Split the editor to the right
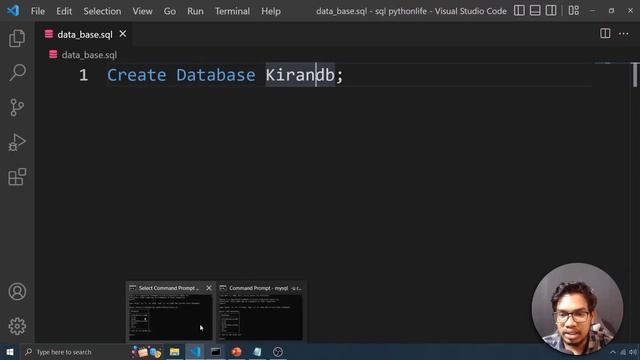640x360 pixels. coord(605,34)
